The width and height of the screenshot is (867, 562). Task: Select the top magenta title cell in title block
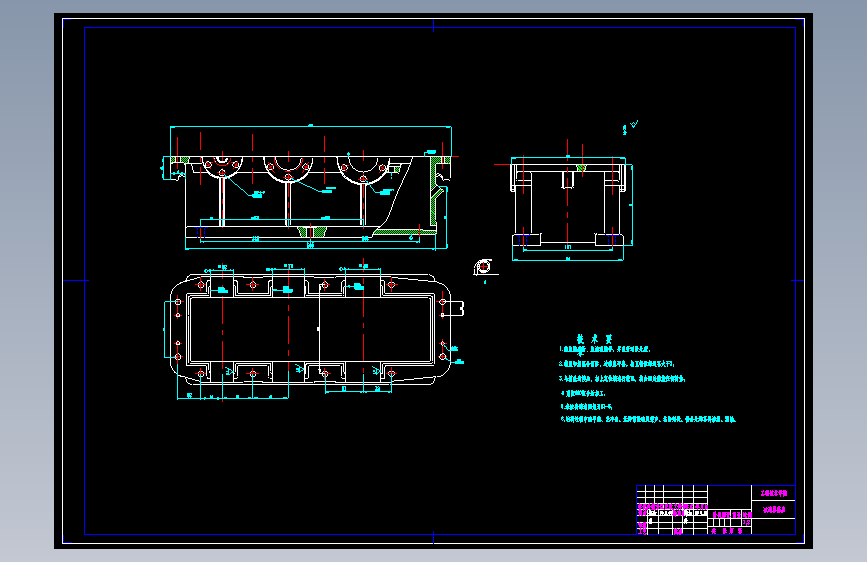tap(774, 493)
